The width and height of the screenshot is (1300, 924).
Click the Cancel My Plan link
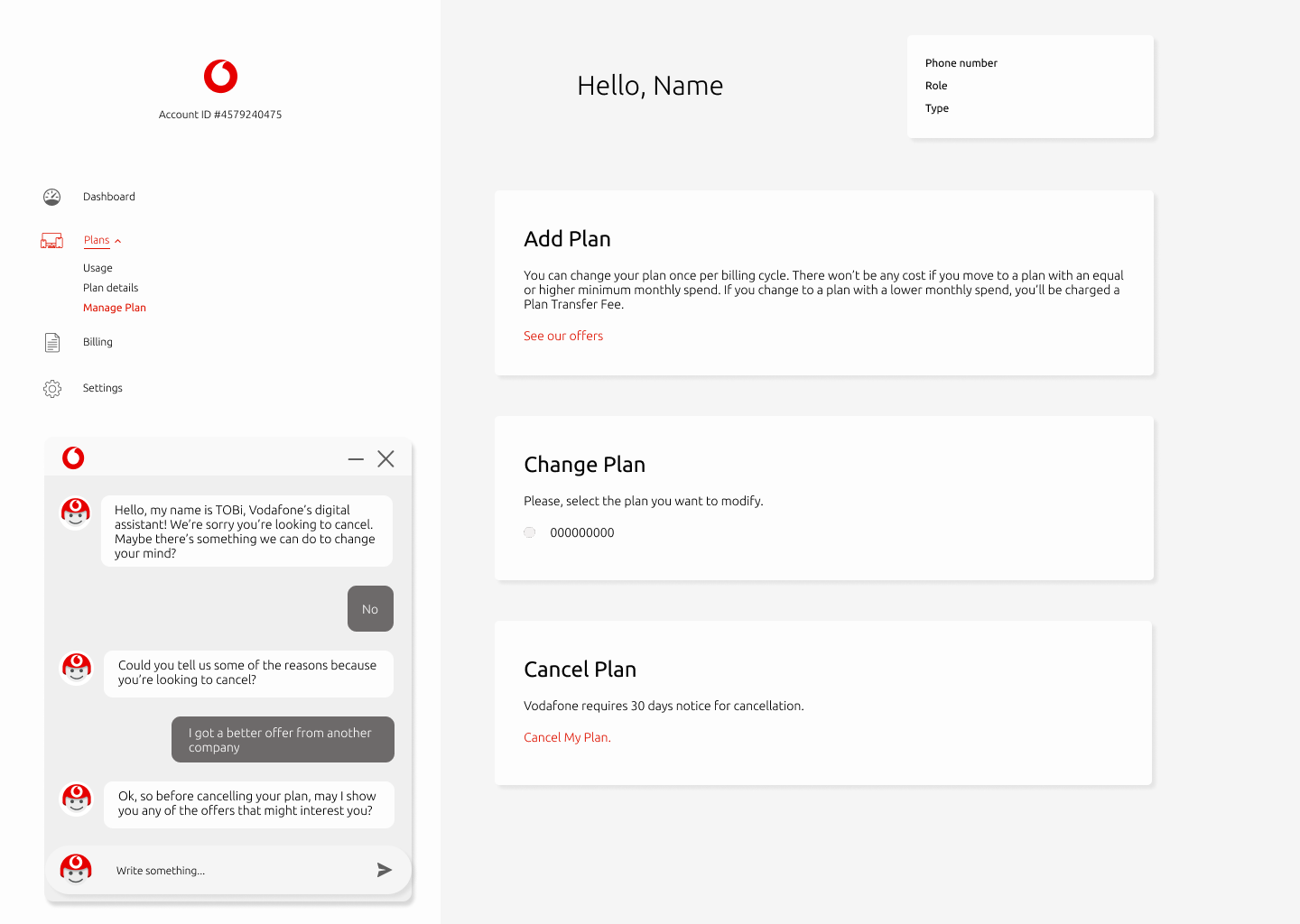click(x=567, y=737)
